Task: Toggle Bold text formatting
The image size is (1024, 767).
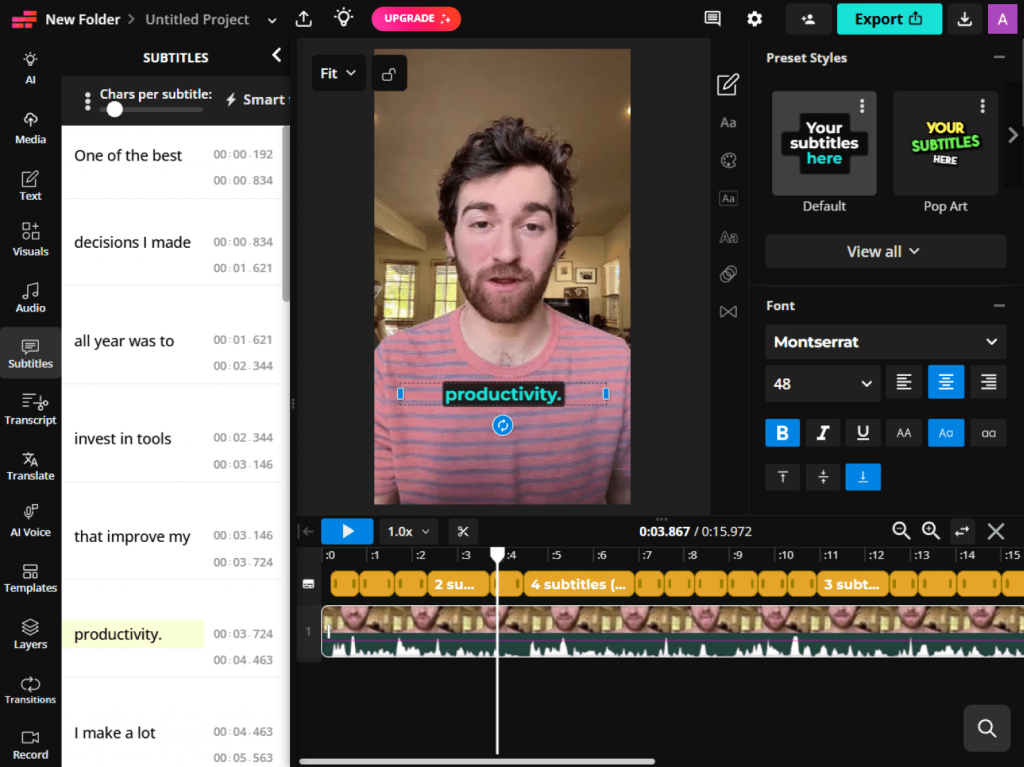Action: [782, 432]
